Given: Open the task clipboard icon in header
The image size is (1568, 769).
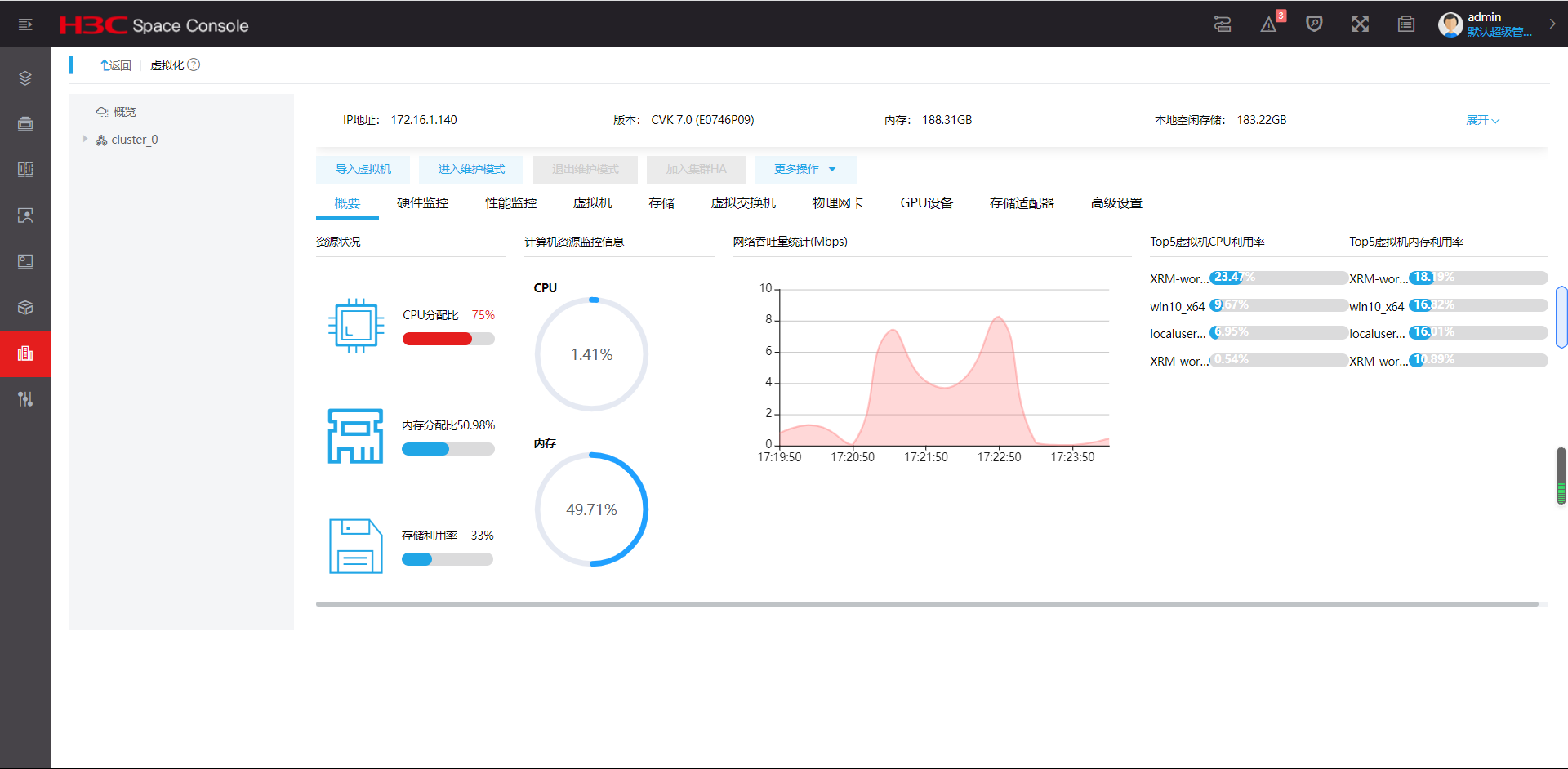Looking at the screenshot, I should (1405, 24).
